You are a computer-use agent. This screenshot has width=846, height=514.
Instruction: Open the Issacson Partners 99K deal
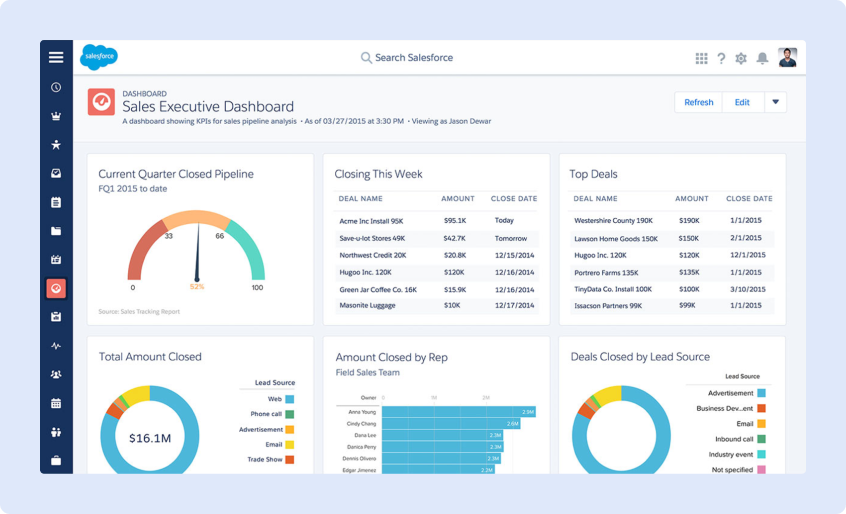tap(608, 306)
